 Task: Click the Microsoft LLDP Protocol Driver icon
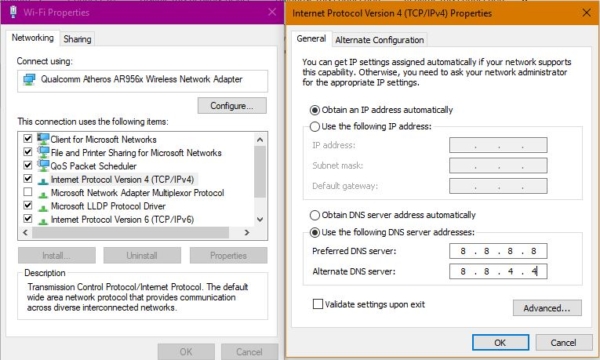click(43, 207)
